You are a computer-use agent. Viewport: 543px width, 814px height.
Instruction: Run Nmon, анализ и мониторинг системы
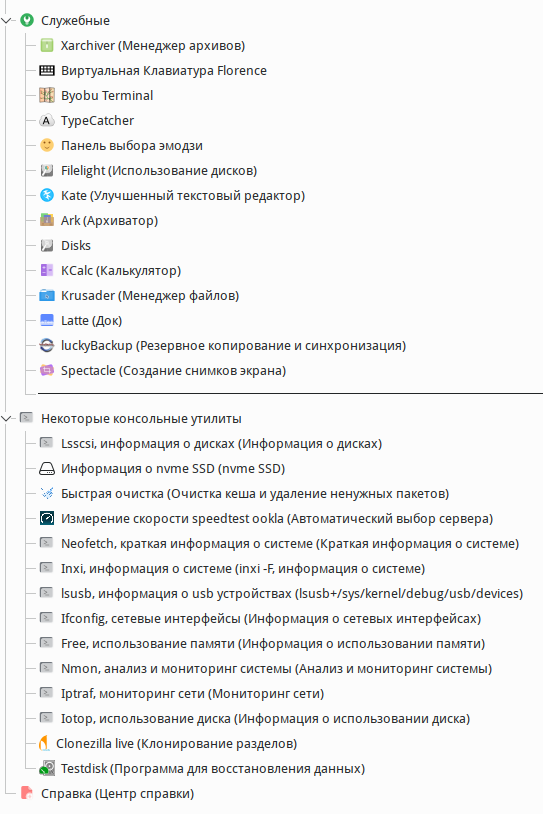[276, 669]
